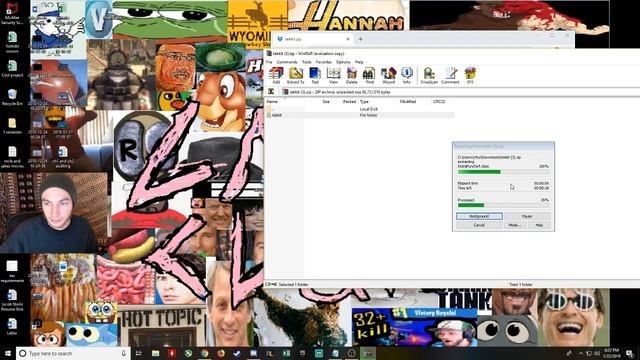The height and width of the screenshot is (360, 640).
Task: Open Steam from the taskbar
Action: [x=237, y=353]
